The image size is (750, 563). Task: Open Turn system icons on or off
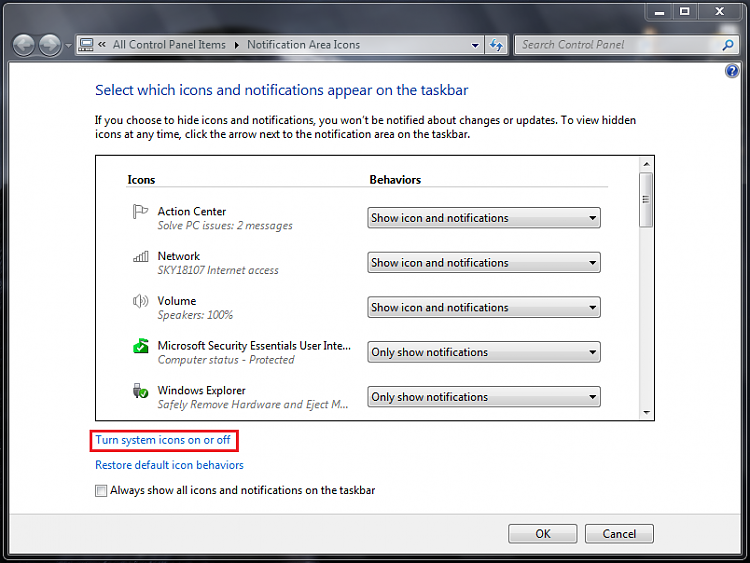163,440
